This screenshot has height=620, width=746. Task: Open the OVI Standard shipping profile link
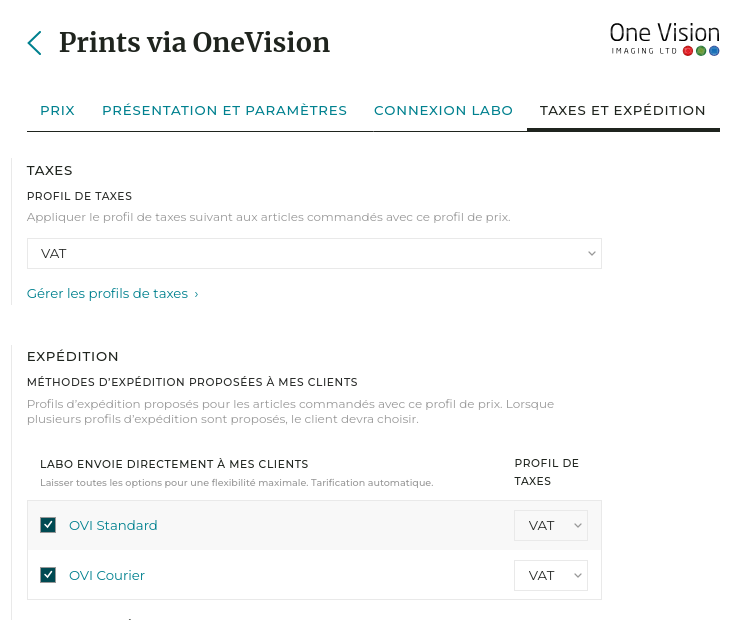[113, 525]
